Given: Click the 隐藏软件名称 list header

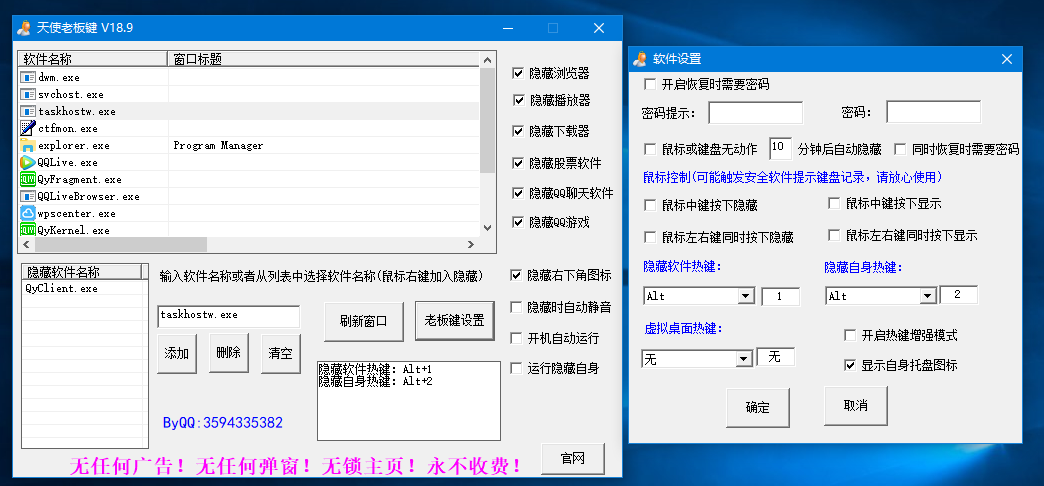Looking at the screenshot, I should point(82,272).
